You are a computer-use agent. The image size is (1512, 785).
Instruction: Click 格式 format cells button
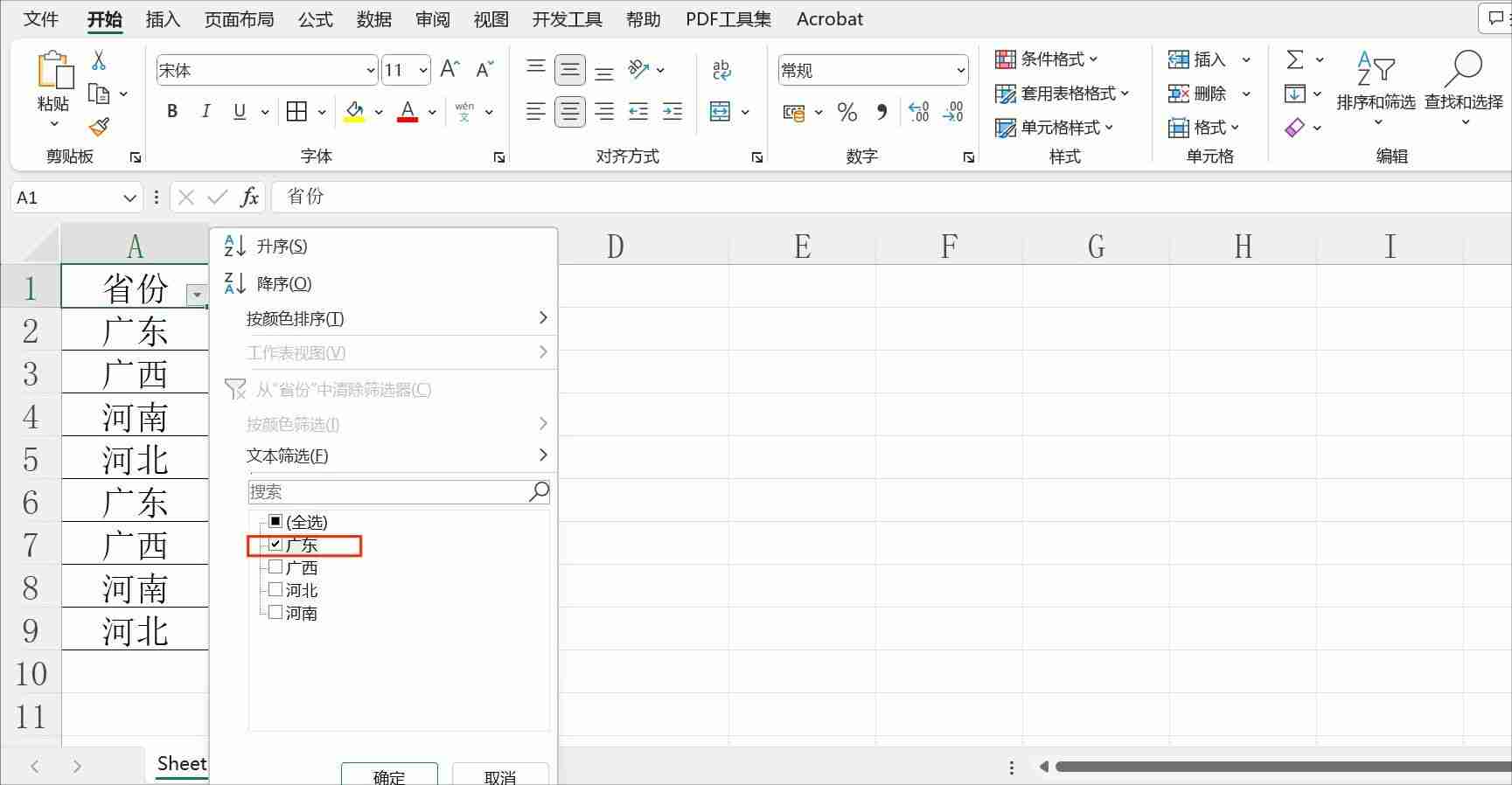[x=1204, y=127]
